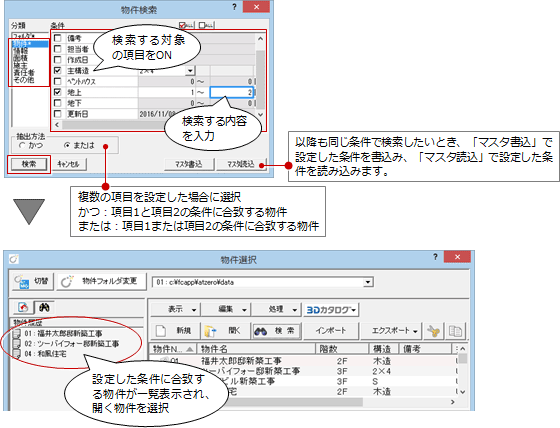Click the 物件フォルダ変更 icon button
560x428 pixels.
[x=102, y=282]
